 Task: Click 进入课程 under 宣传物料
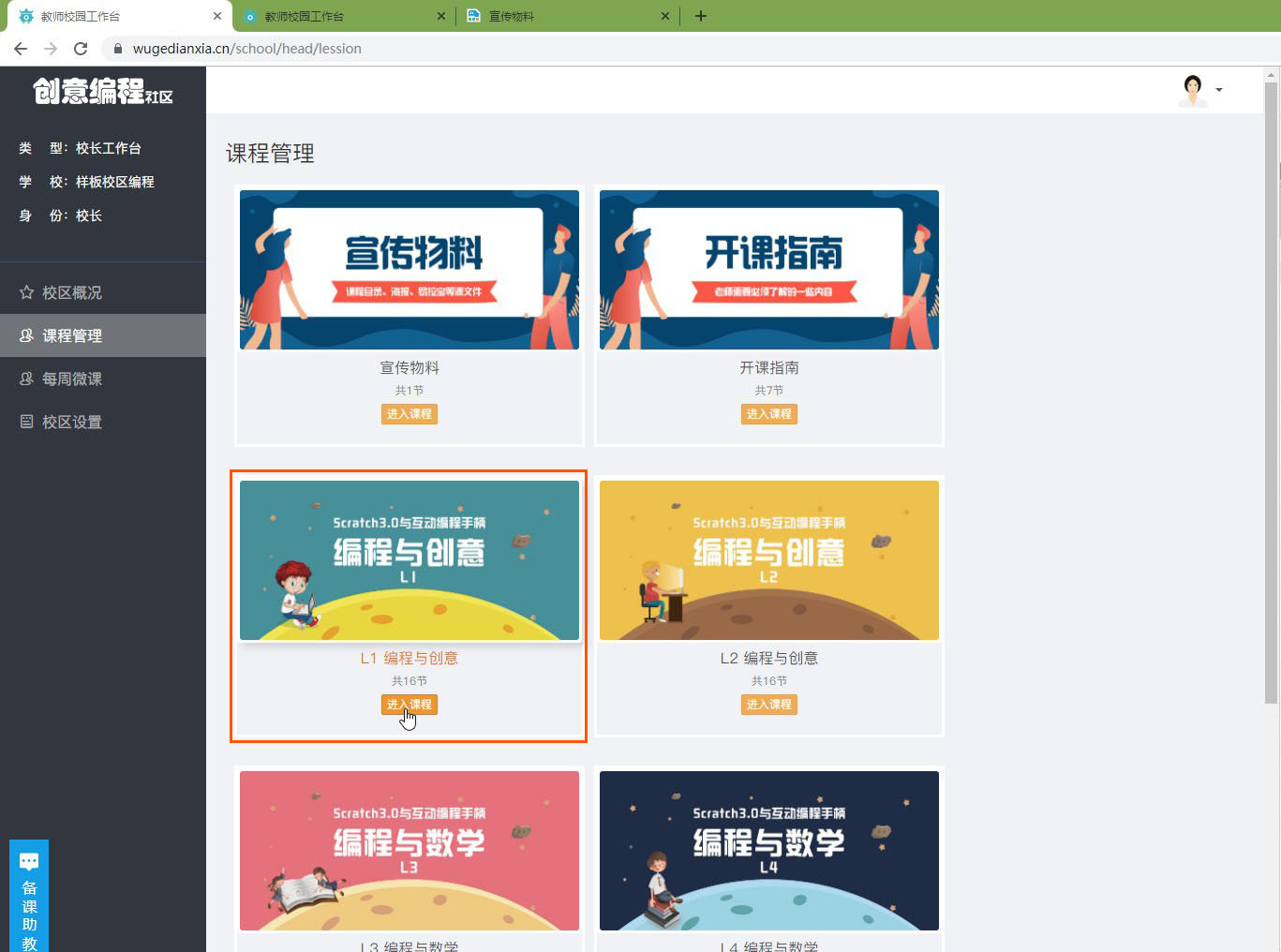(410, 414)
